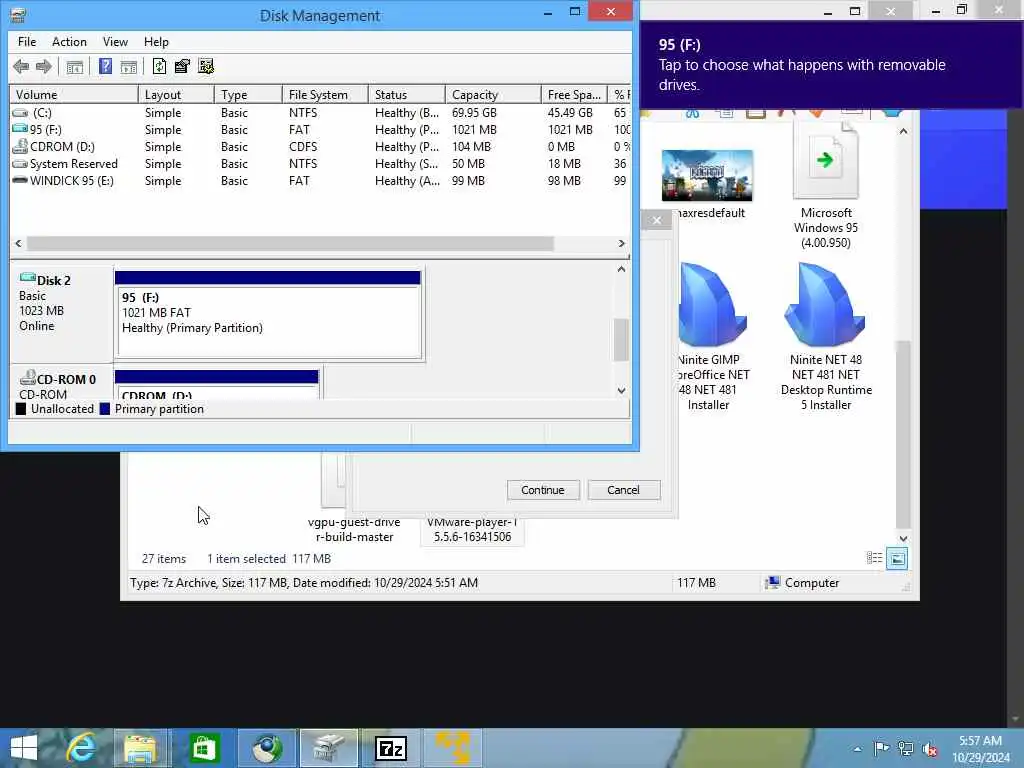Click down arrow of disk view scrollbar
The image size is (1024, 768).
[x=621, y=391]
